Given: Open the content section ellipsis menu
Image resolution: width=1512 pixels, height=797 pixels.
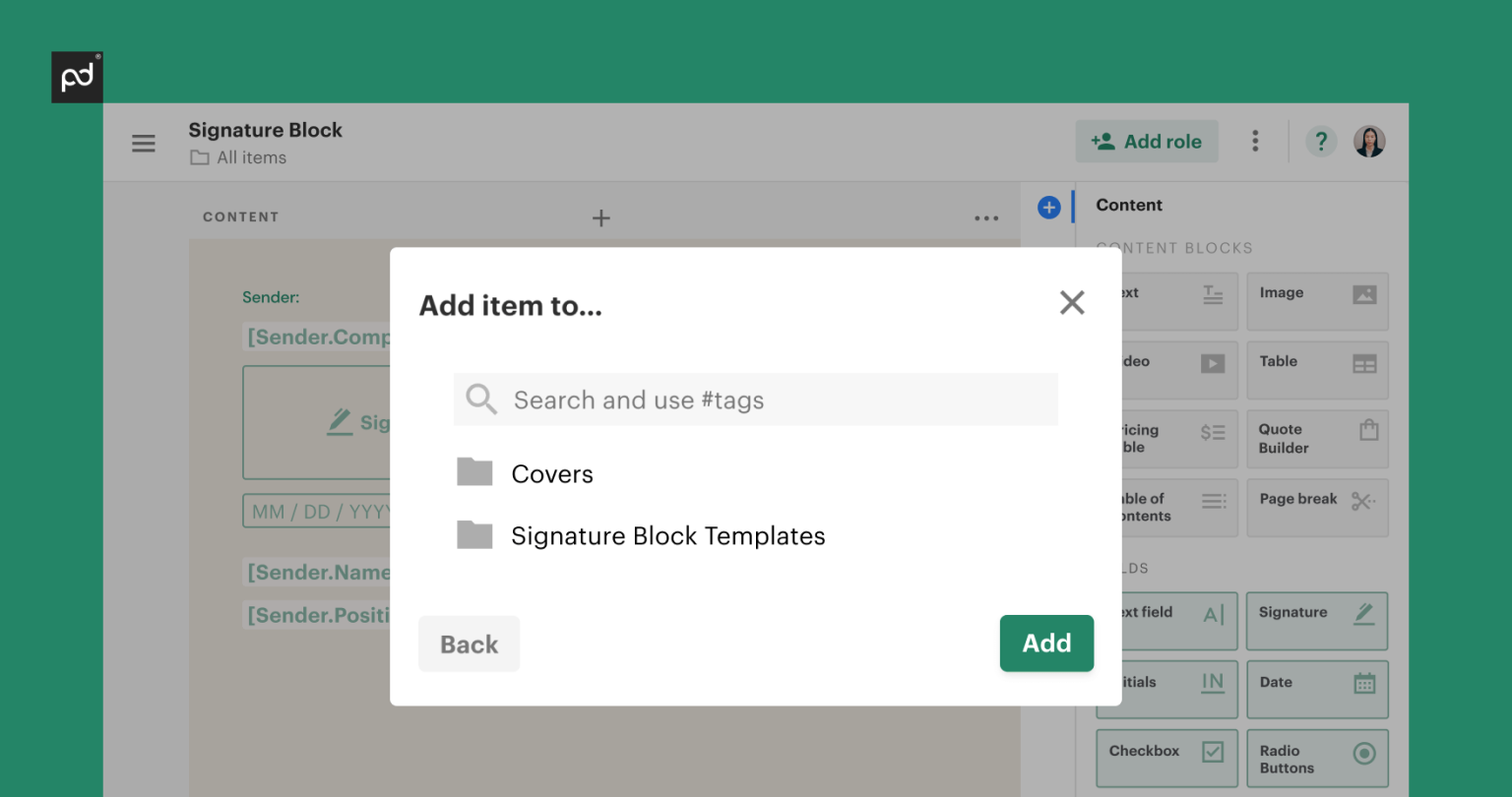Looking at the screenshot, I should (986, 218).
